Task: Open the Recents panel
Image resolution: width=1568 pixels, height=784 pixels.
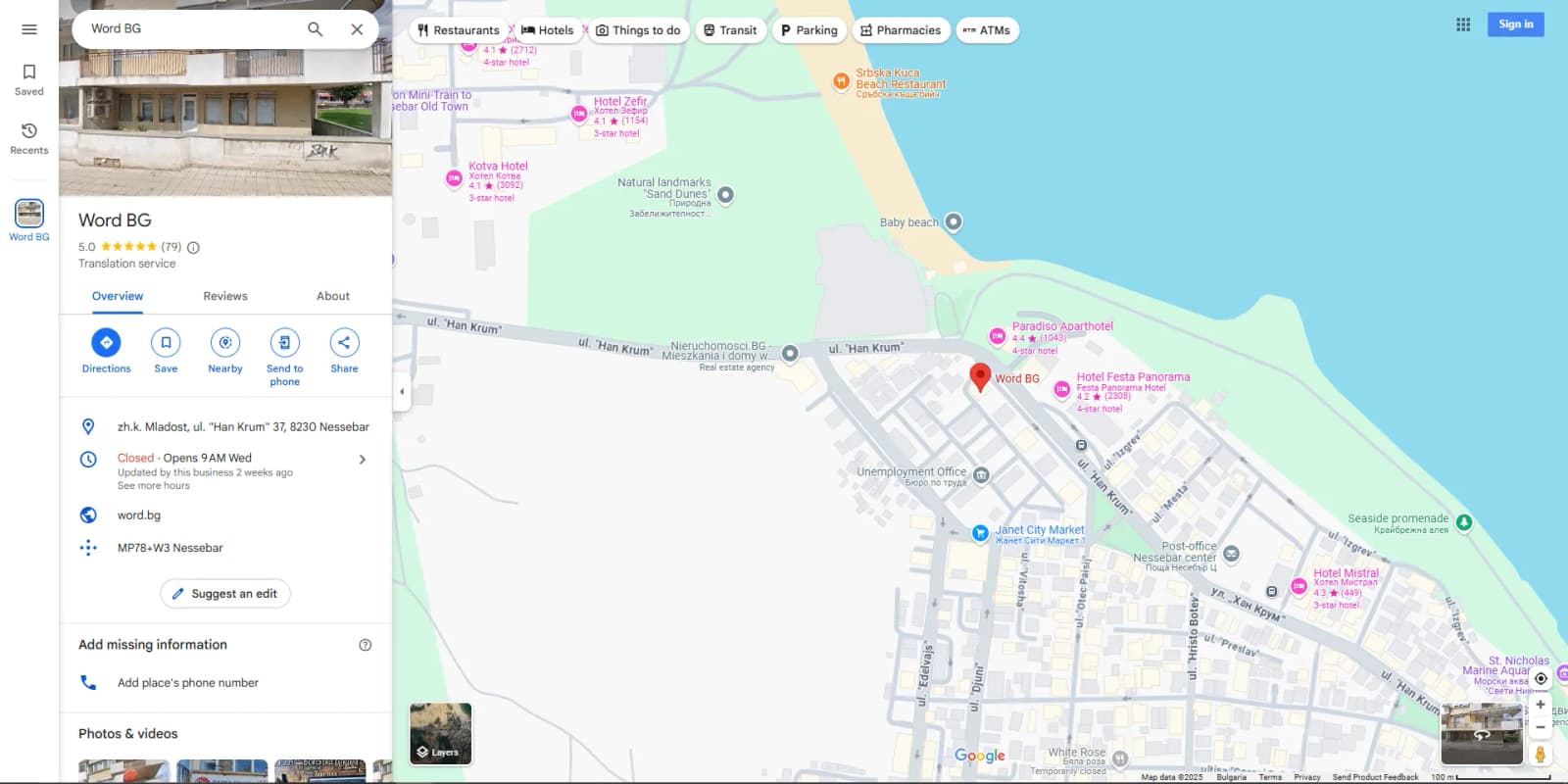Action: [29, 138]
